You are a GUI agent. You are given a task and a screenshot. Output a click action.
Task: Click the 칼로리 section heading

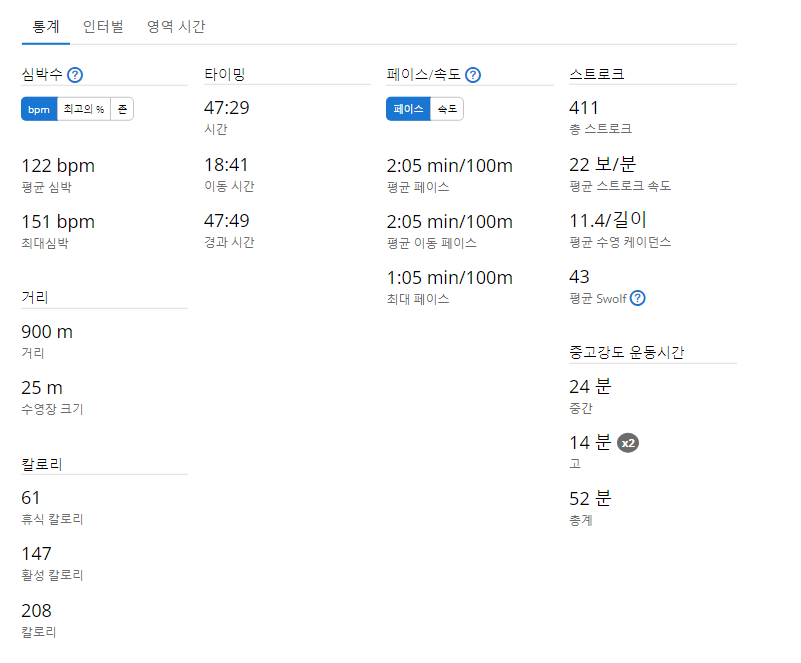[x=42, y=464]
